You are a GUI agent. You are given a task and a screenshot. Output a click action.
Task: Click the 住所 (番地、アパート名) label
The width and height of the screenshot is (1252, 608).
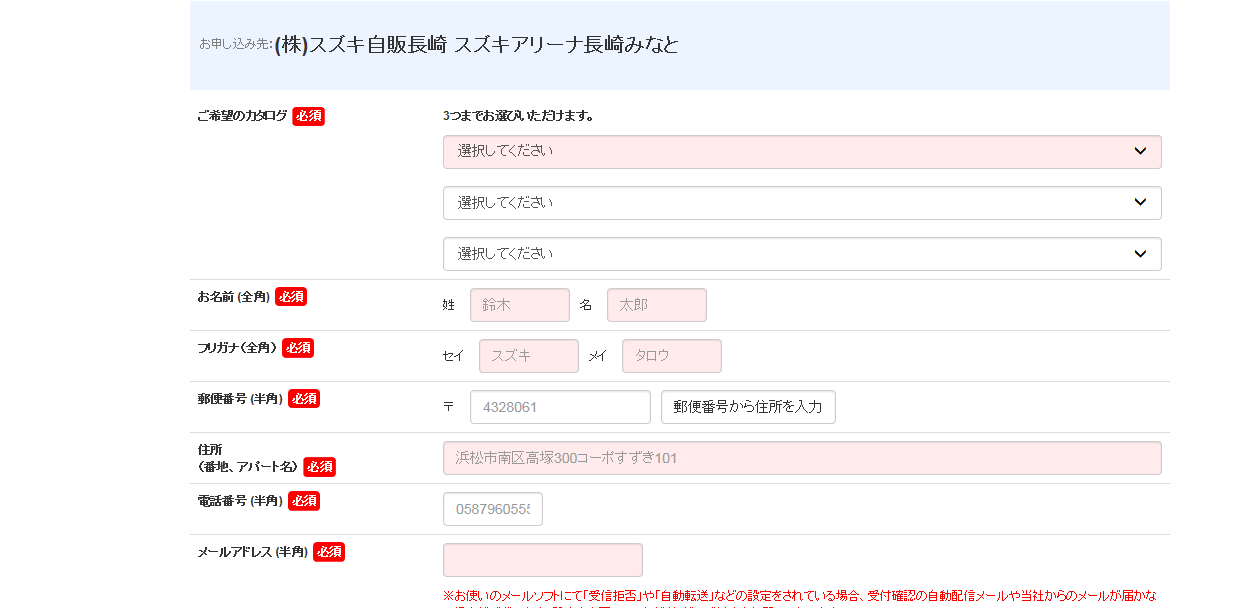point(248,458)
